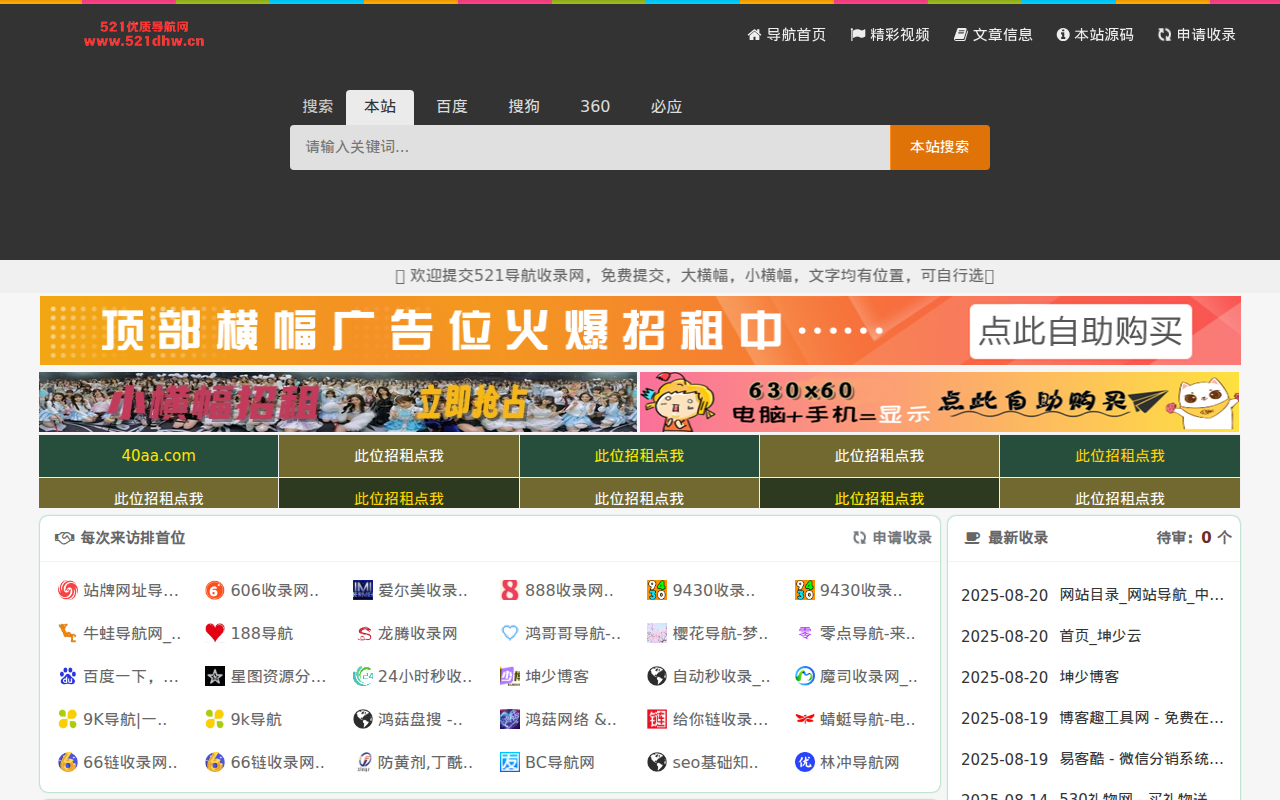This screenshot has height=800, width=1280.
Task: Select the 搜狗 search tab
Action: (x=524, y=107)
